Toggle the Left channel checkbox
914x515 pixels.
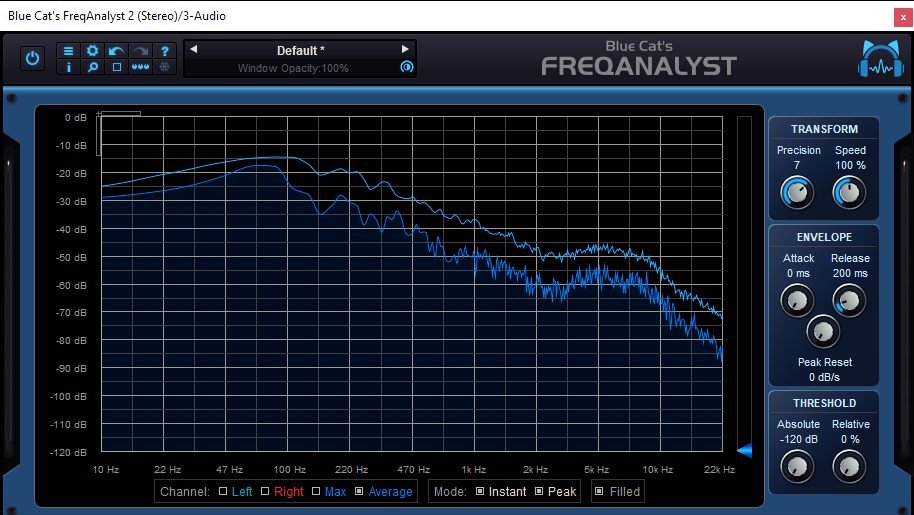point(223,491)
